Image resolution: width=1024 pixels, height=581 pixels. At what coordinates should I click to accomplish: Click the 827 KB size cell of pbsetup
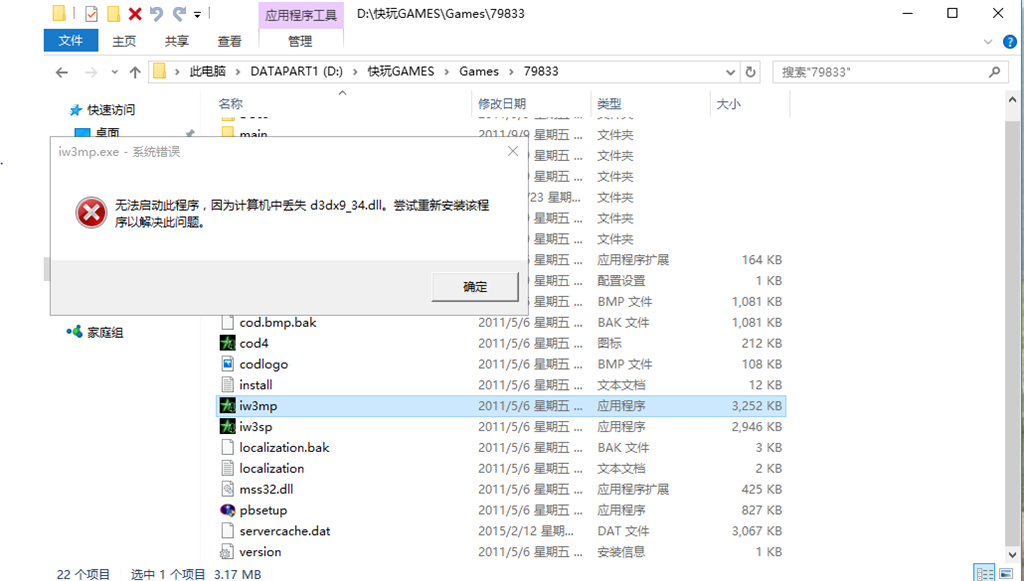tap(761, 510)
